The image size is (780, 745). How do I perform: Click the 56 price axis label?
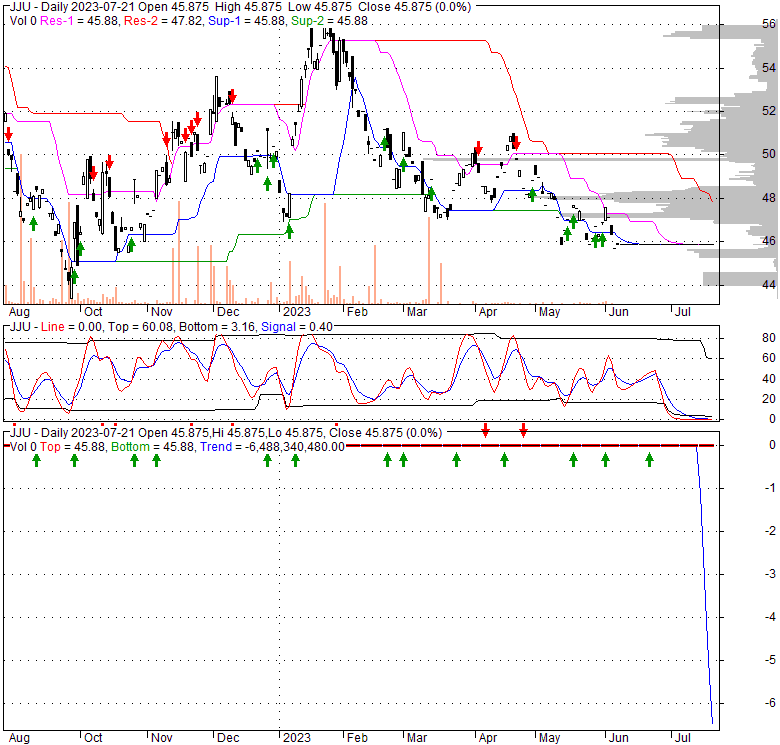pyautogui.click(x=769, y=24)
